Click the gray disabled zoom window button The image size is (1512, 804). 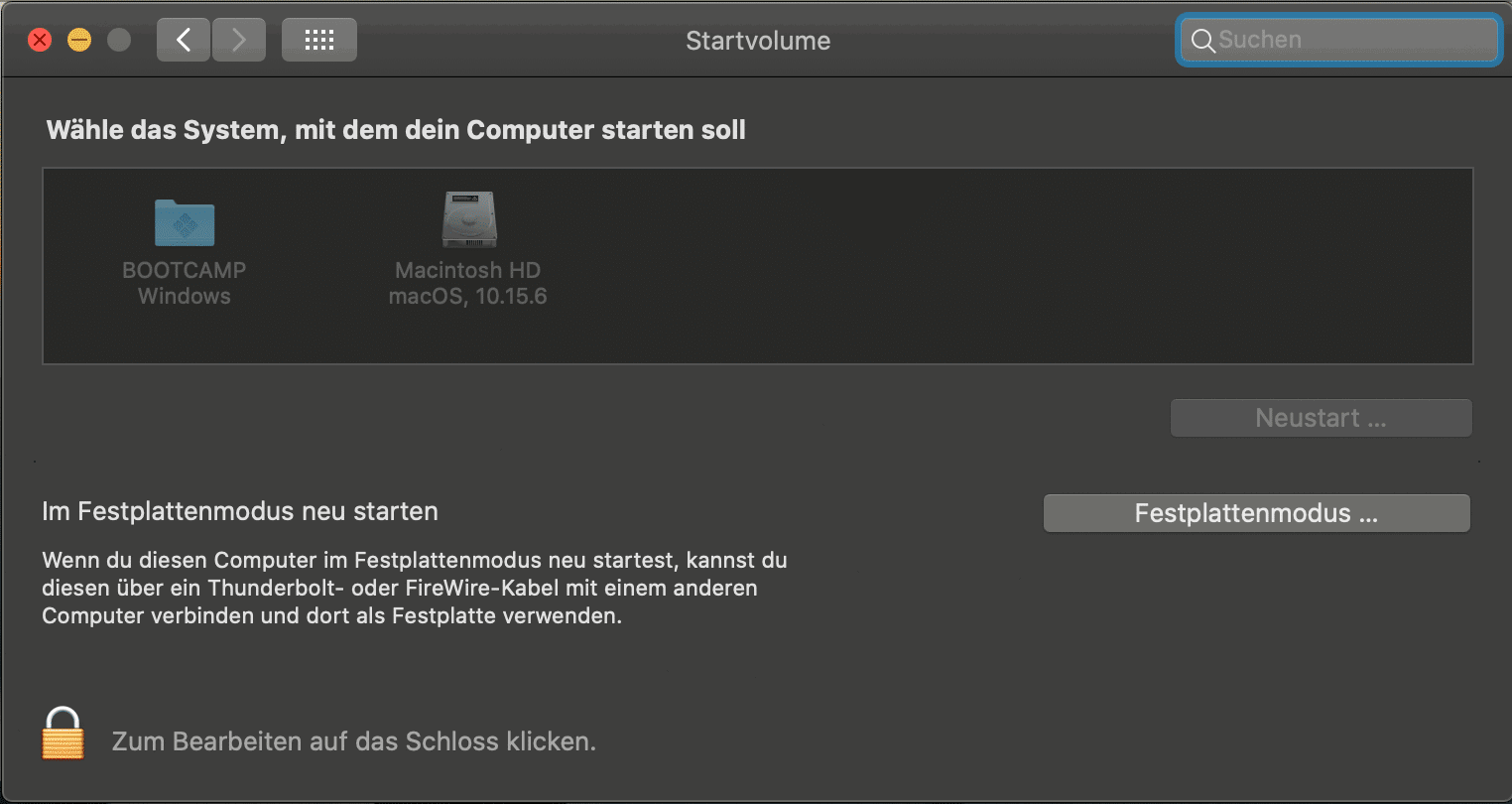tap(119, 40)
